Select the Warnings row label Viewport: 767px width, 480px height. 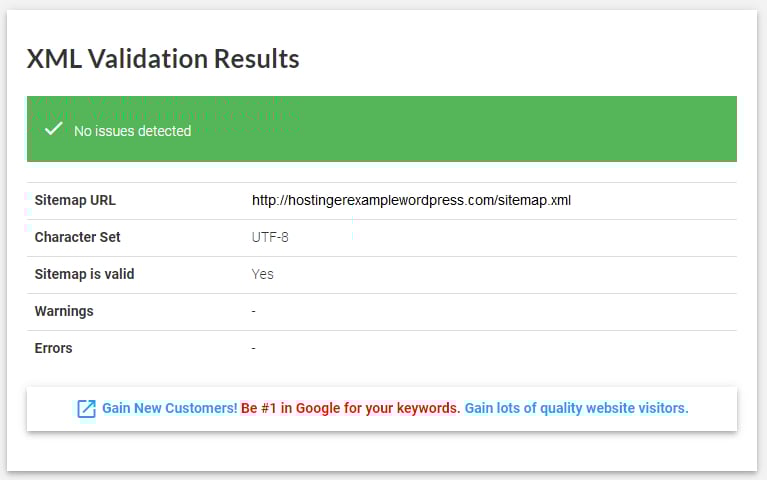(x=64, y=311)
